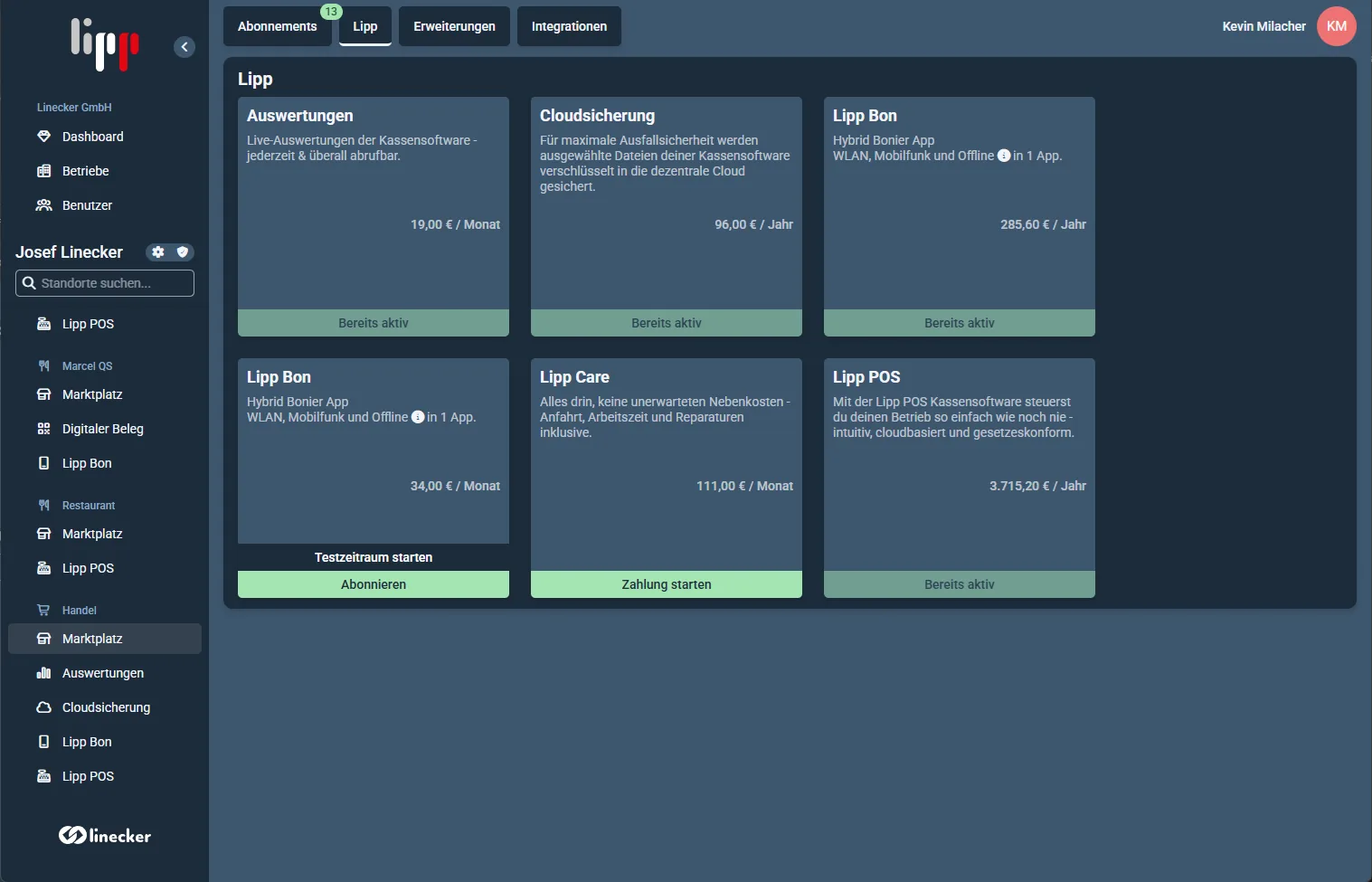Screen dimensions: 1372x882
Task: Open Lipp POS under Handel
Action: [x=105, y=776]
